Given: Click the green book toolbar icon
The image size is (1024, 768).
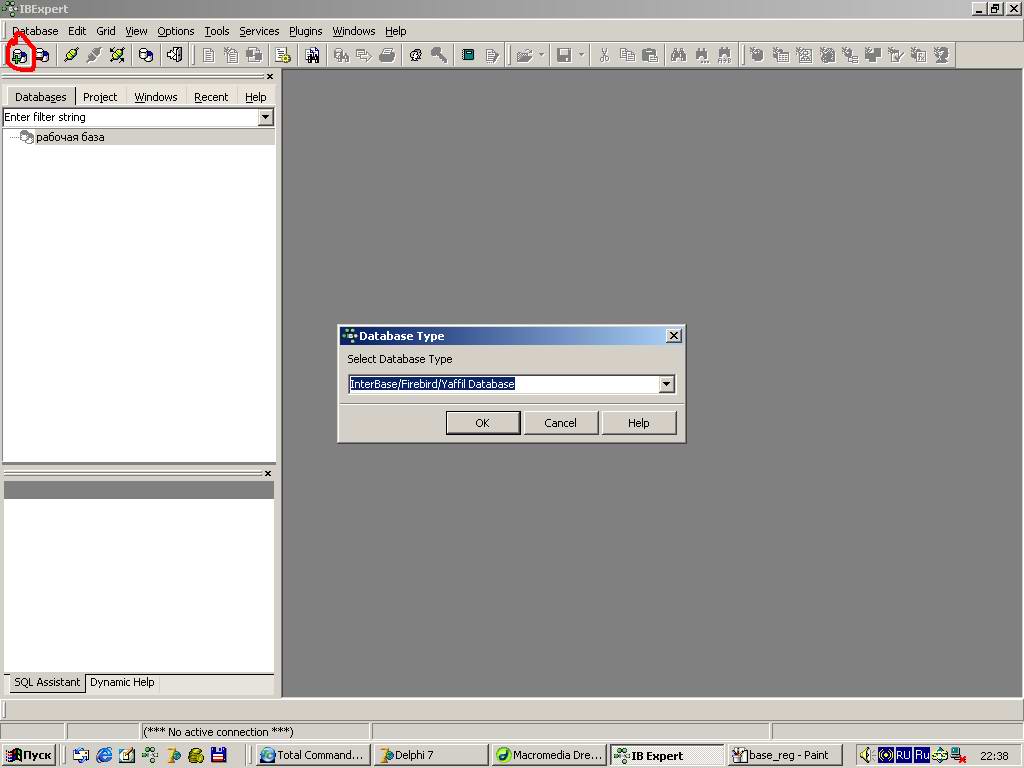Looking at the screenshot, I should [x=468, y=56].
